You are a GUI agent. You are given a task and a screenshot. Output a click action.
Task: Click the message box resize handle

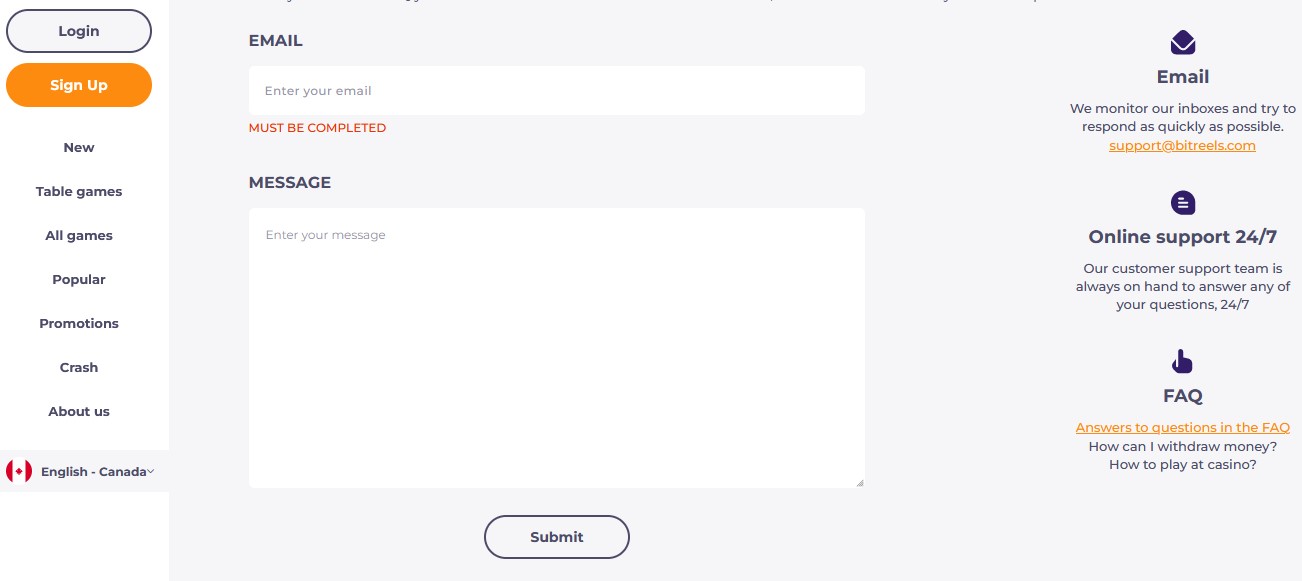(859, 482)
